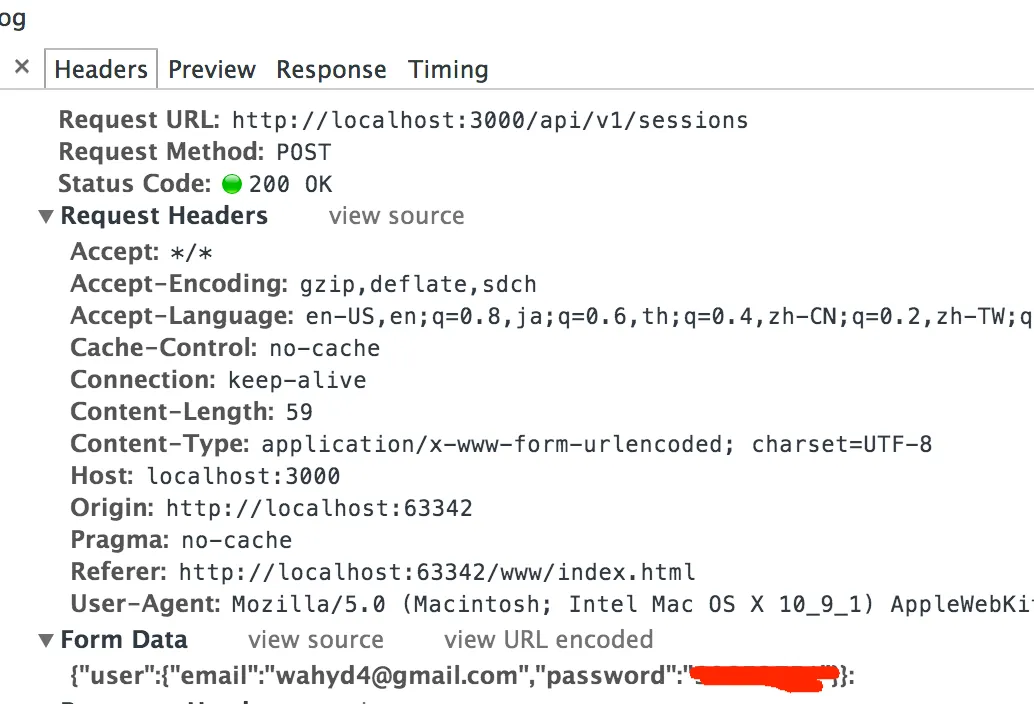Click the POST request method value

(x=303, y=152)
